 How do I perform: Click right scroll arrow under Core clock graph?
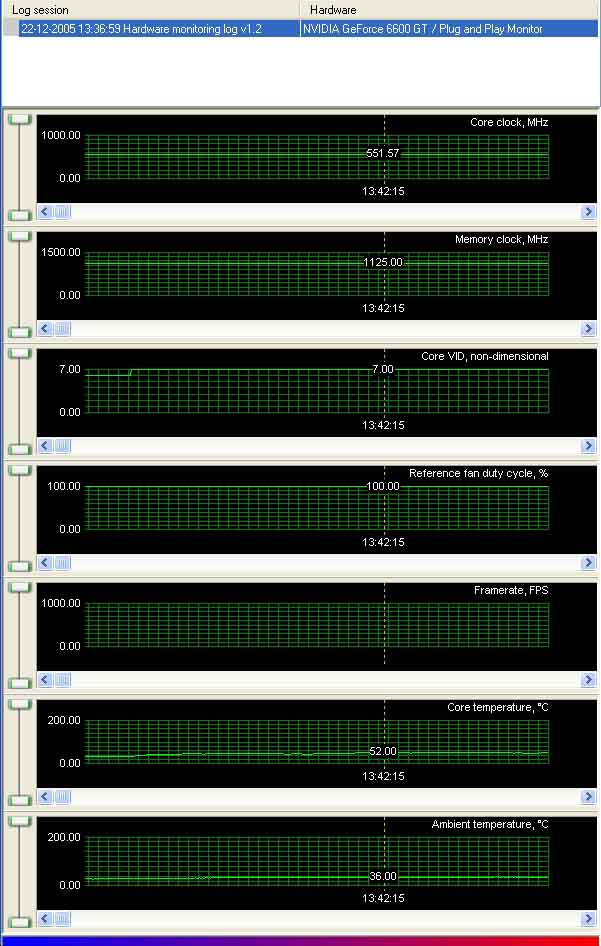coord(588,212)
